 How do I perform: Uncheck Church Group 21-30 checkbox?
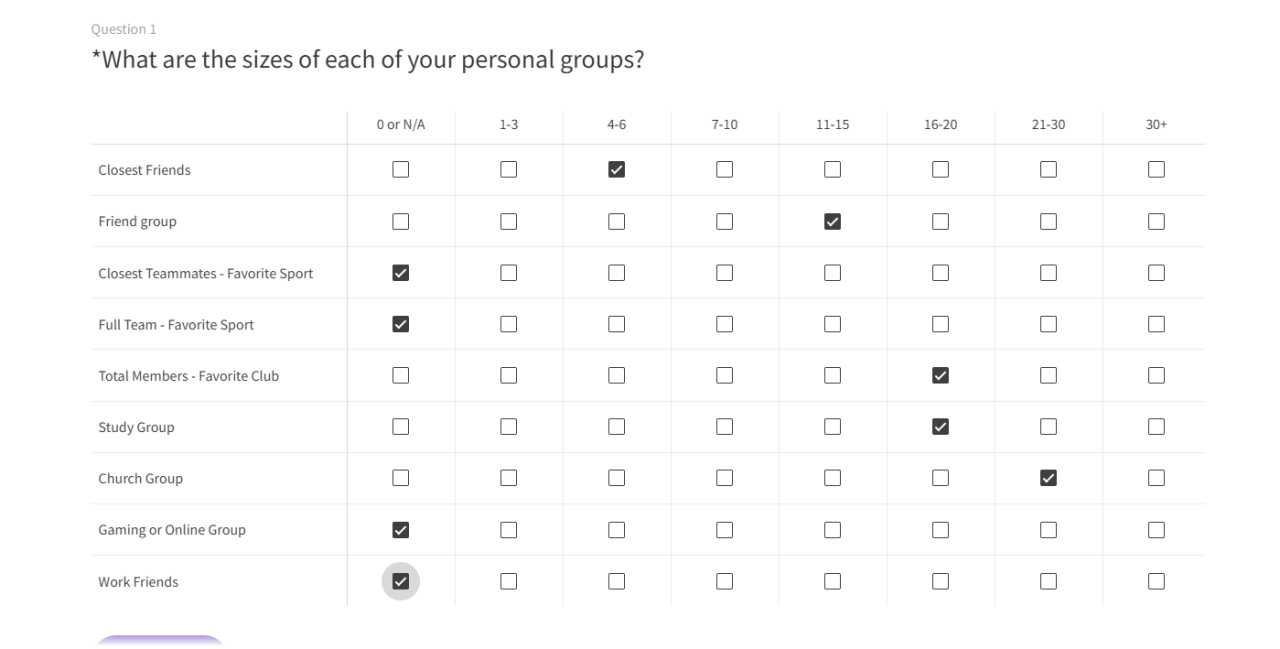point(1048,478)
